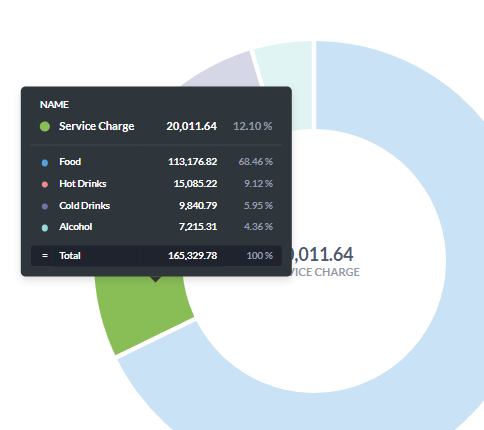Click the purple Cold Drinks legend dot
This screenshot has height=430, width=484.
point(45,206)
